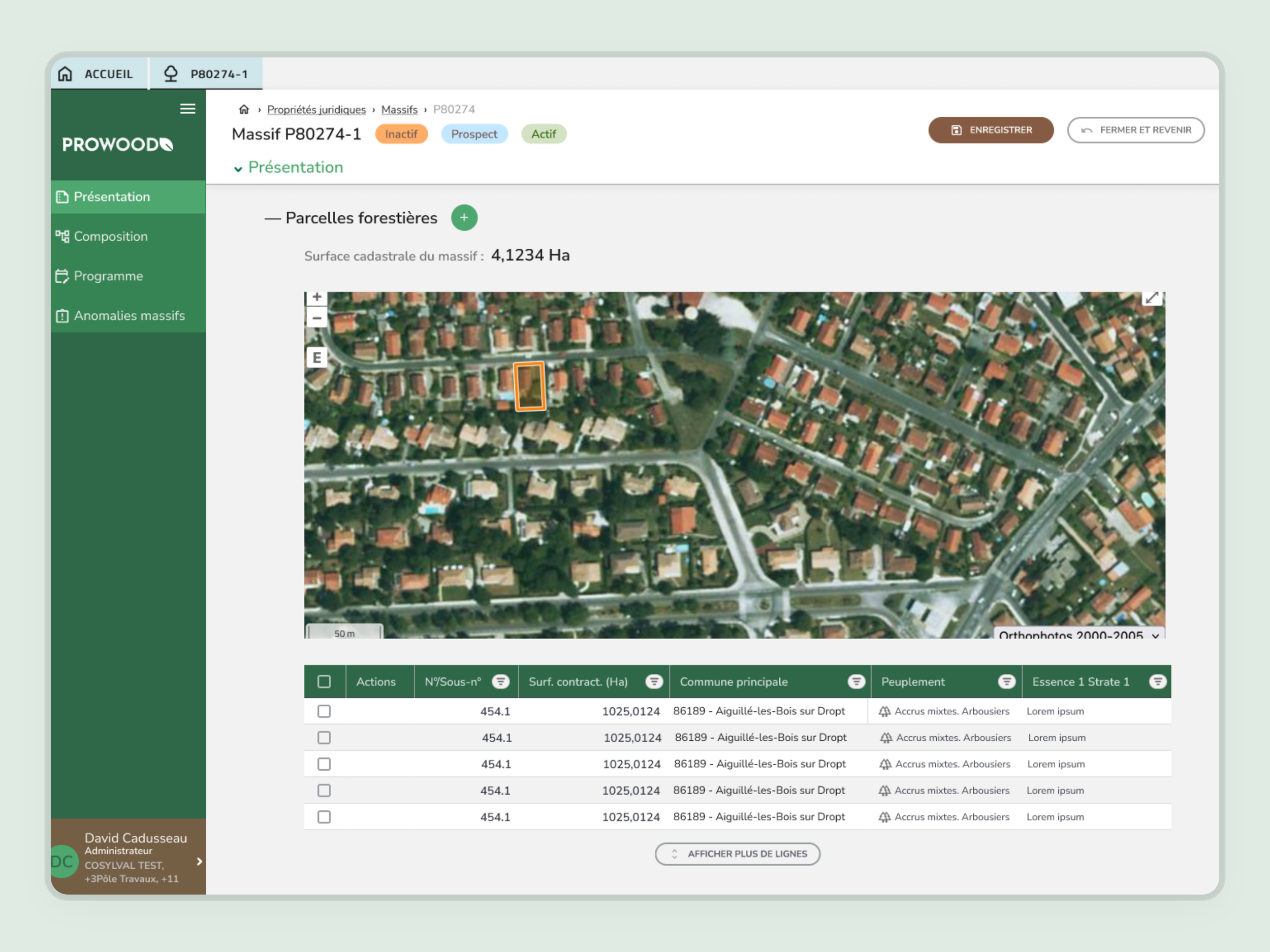This screenshot has height=952, width=1270.
Task: Zoom in on the map
Action: [317, 297]
